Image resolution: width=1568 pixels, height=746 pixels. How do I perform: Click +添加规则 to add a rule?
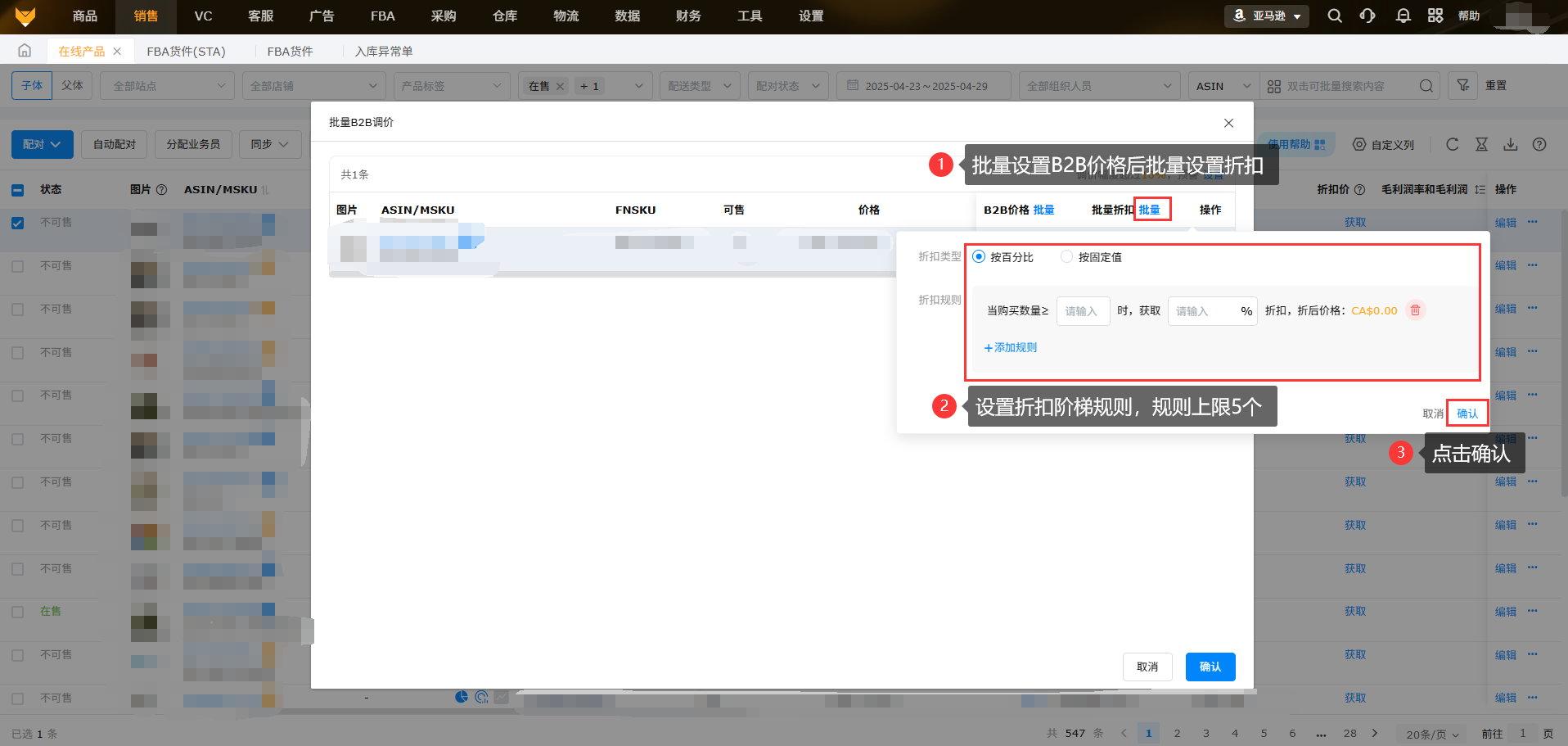[x=1010, y=347]
